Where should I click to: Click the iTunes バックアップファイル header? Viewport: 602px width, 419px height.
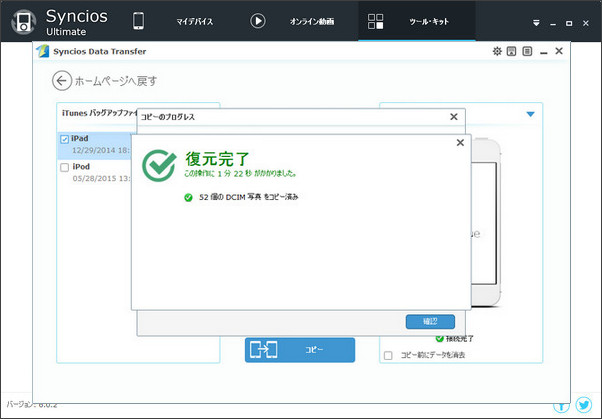99,113
